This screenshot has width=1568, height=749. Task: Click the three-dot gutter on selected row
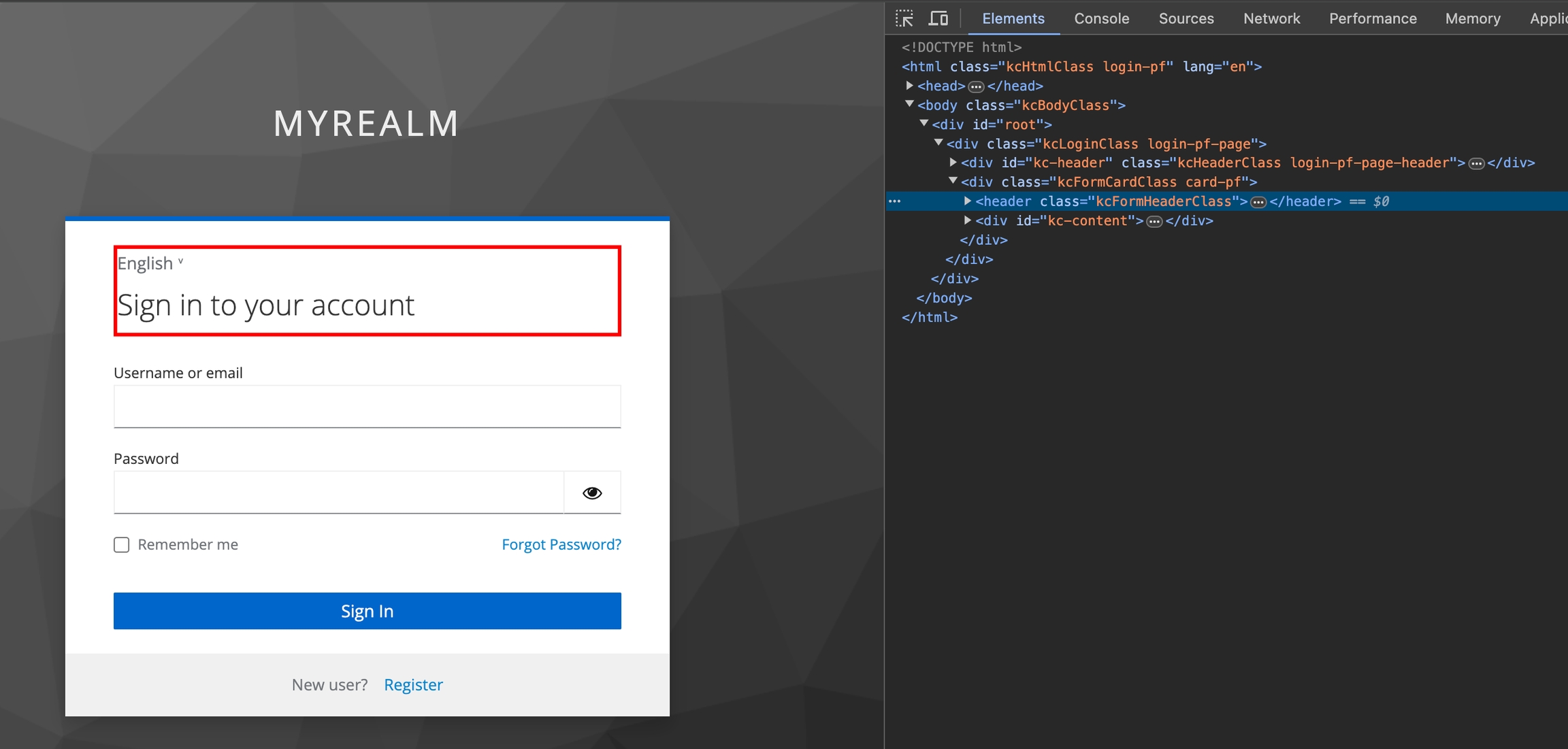[895, 201]
